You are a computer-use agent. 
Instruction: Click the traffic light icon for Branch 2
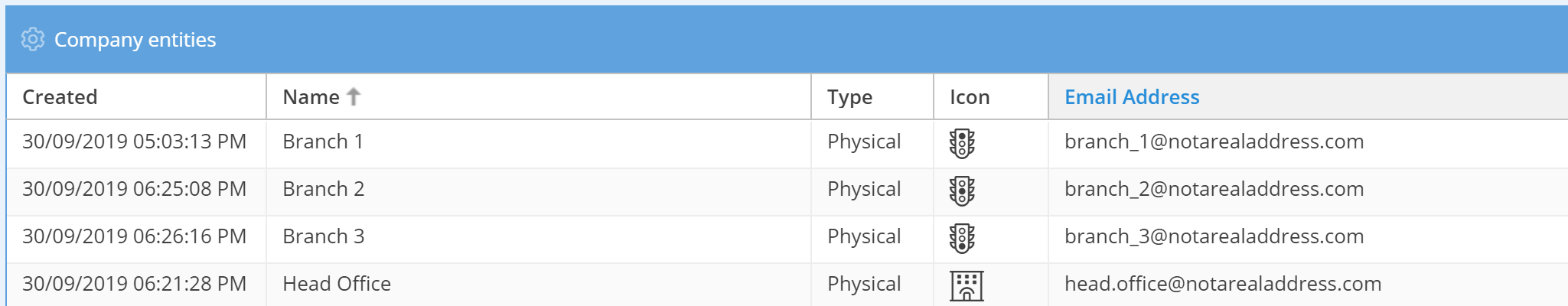click(962, 190)
